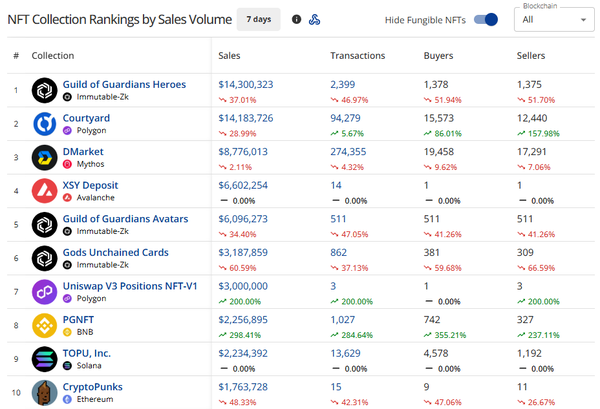Click the 15,573 buyers value
Viewport: 600px width, 409px height.
tap(439, 118)
